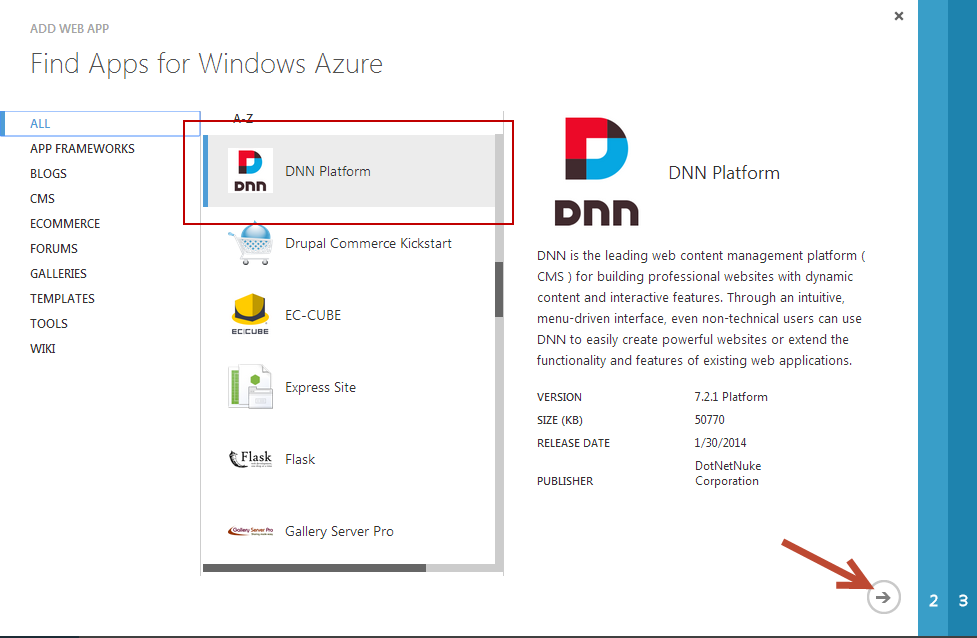Select EC-CUBE app entry
Viewport: 977px width, 638px height.
tap(349, 315)
